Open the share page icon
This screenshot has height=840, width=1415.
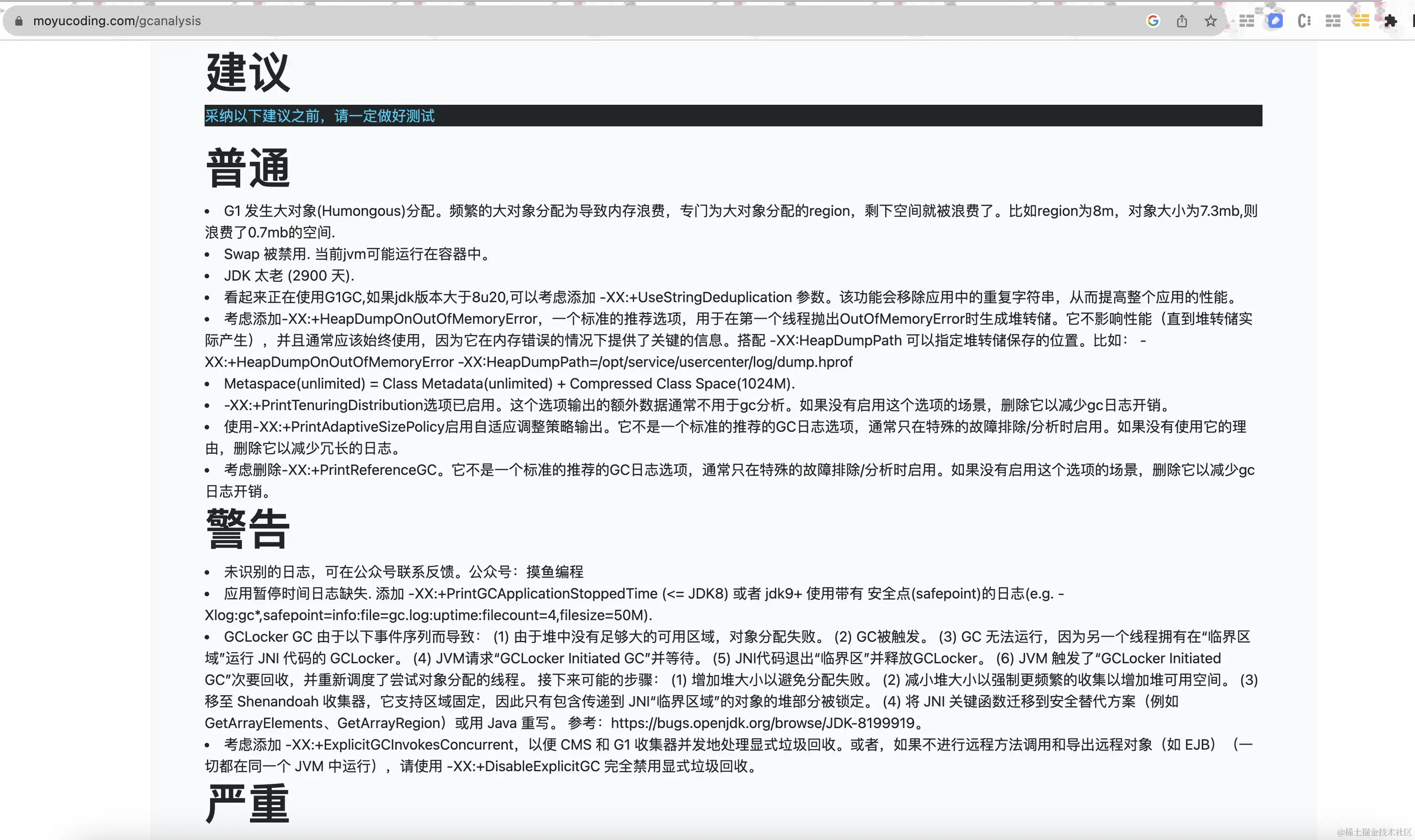point(1182,21)
